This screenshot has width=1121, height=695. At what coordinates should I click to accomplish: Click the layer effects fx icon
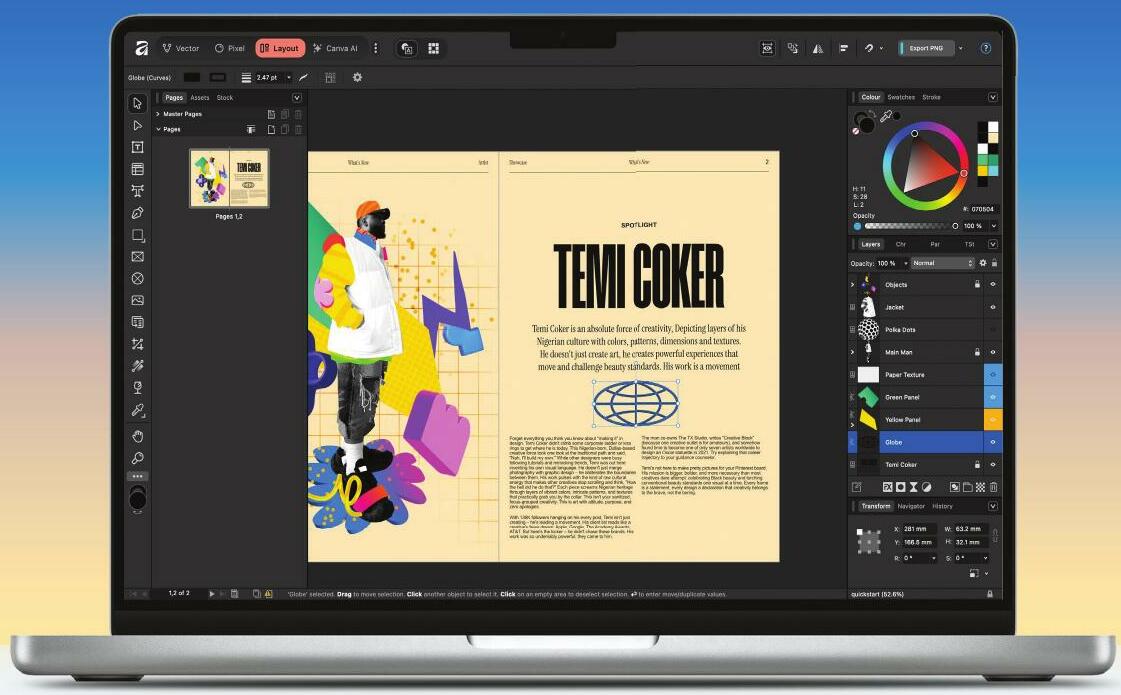point(887,487)
